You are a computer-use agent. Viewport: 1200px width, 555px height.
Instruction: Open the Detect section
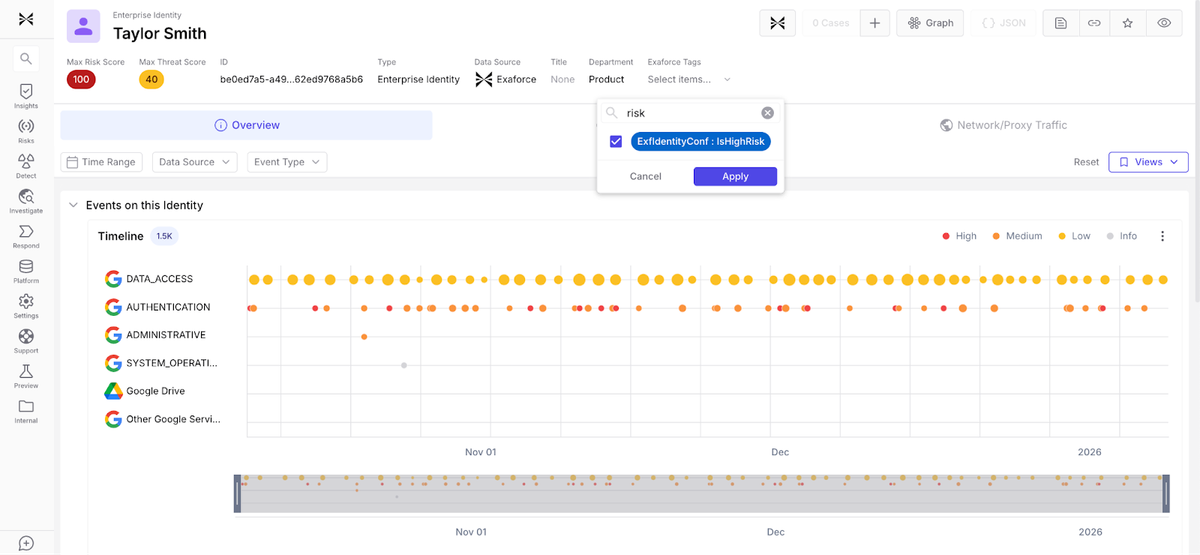(x=26, y=165)
